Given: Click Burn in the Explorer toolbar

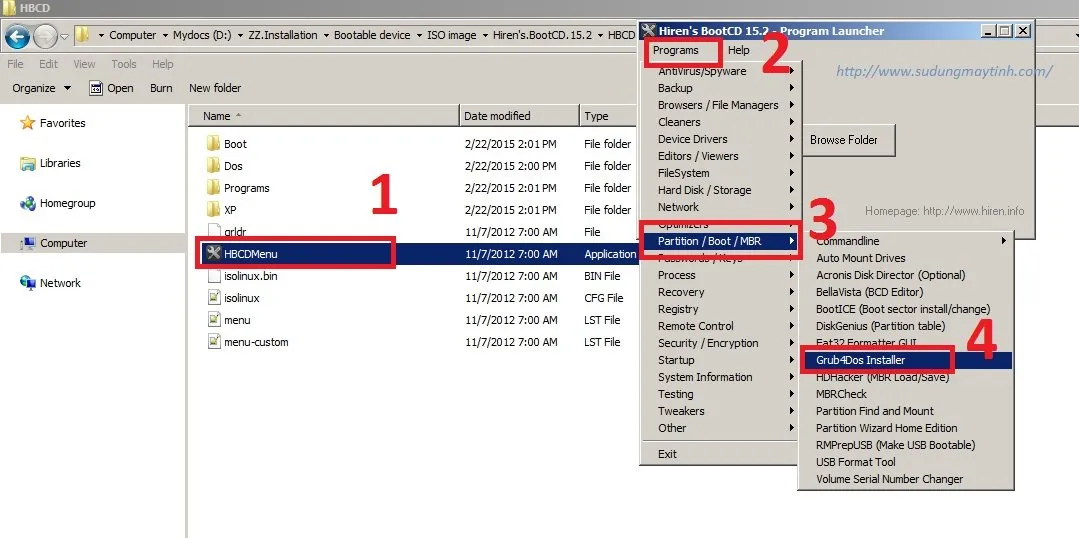Looking at the screenshot, I should tap(161, 88).
